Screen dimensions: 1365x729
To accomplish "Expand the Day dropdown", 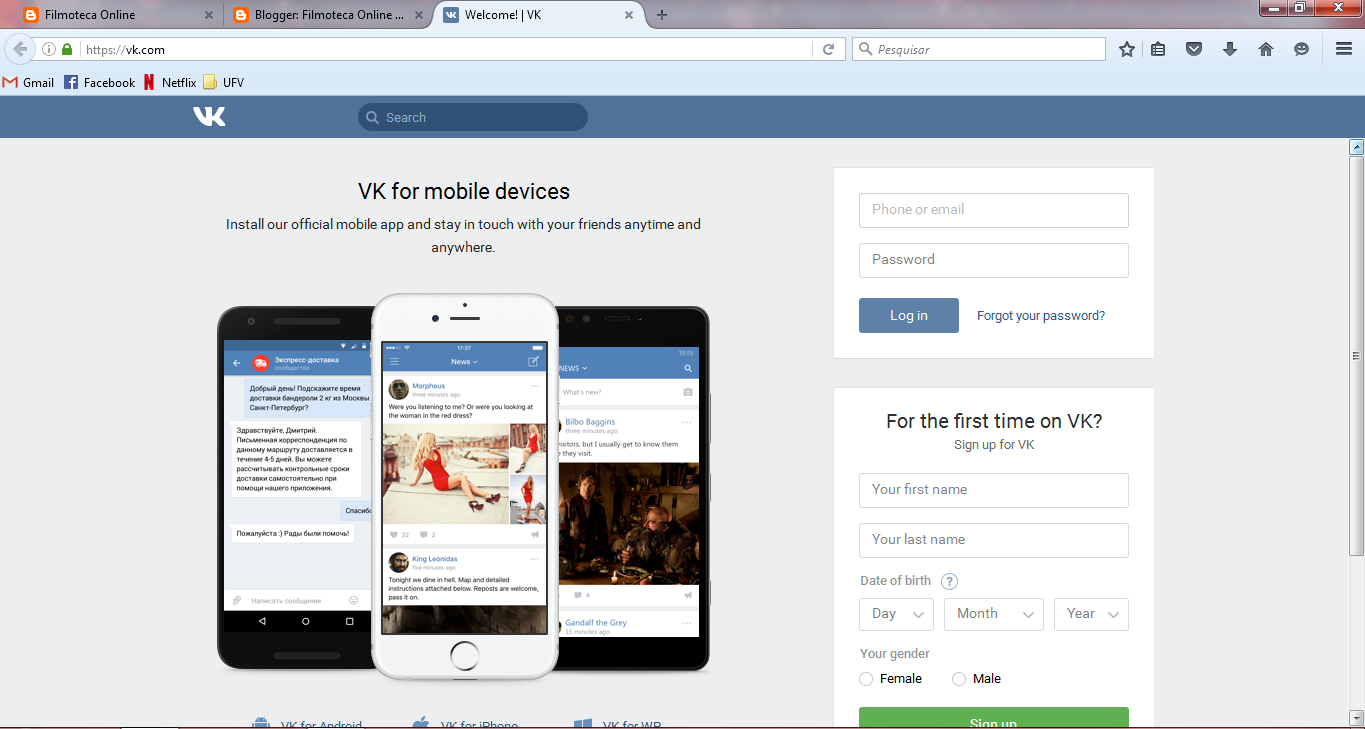I will pos(896,614).
